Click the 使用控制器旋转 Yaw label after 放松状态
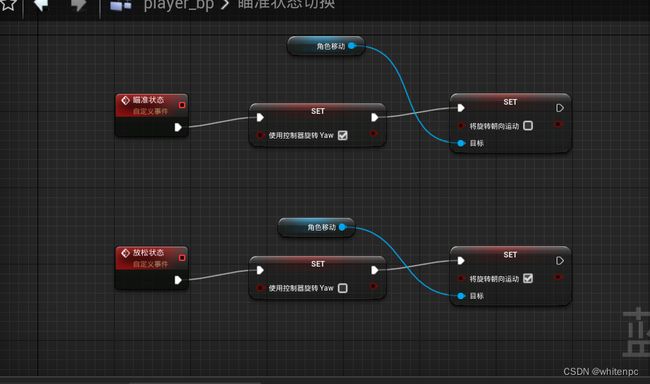The image size is (650, 384). (301, 288)
